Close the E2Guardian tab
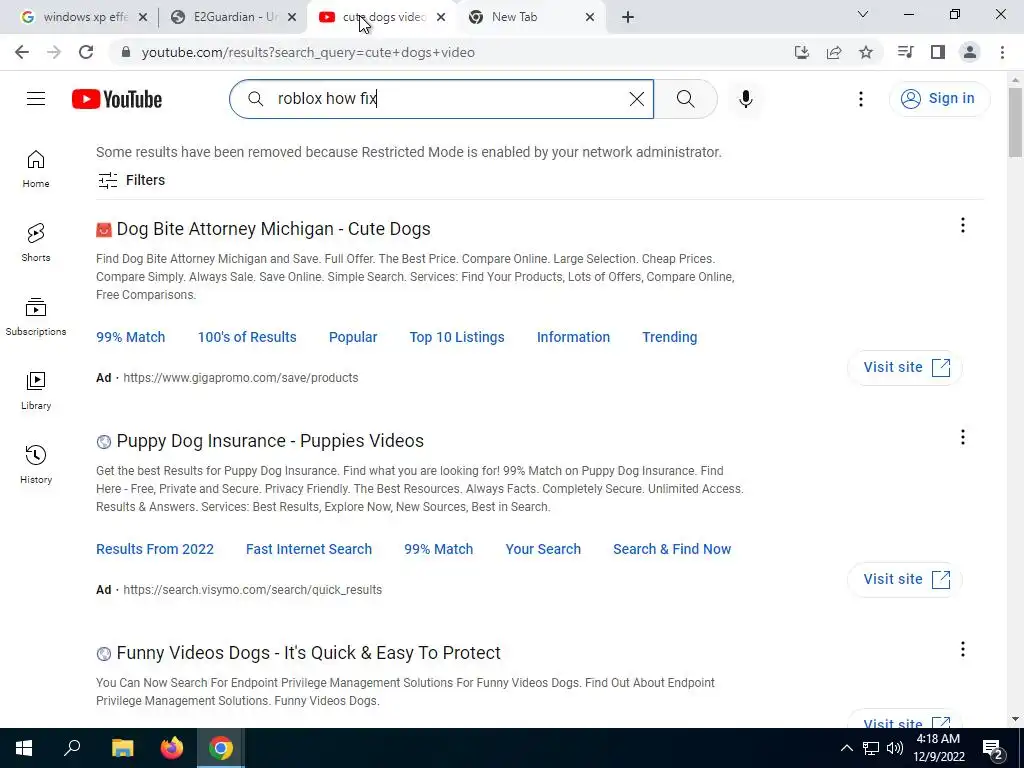Image resolution: width=1024 pixels, height=768 pixels. point(293,17)
